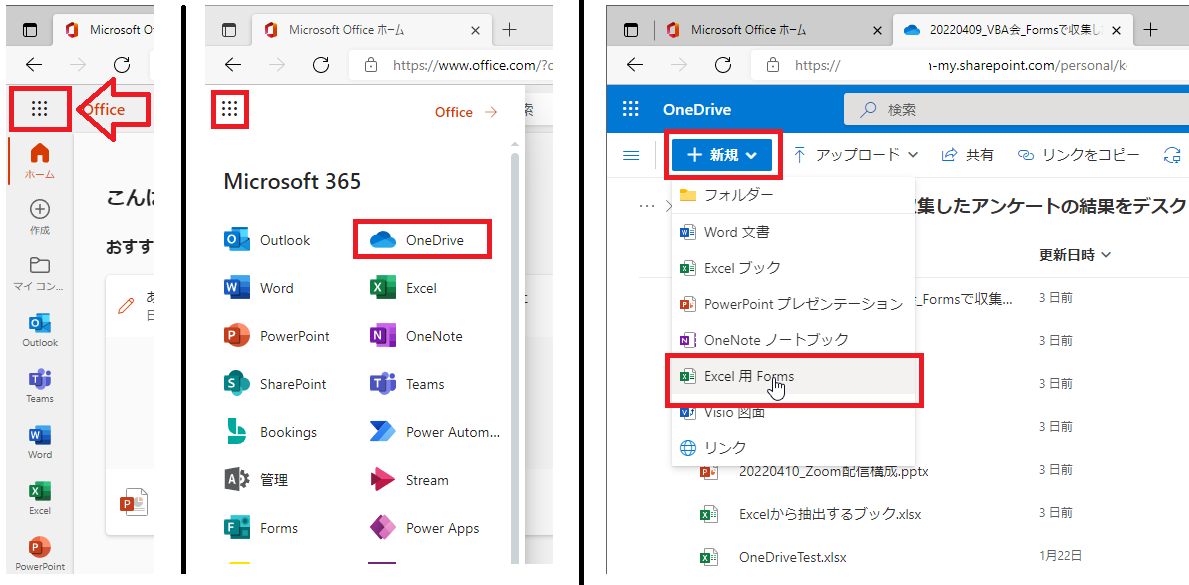This screenshot has height=585, width=1189.
Task: Open Word from left sidebar
Action: click(x=39, y=443)
